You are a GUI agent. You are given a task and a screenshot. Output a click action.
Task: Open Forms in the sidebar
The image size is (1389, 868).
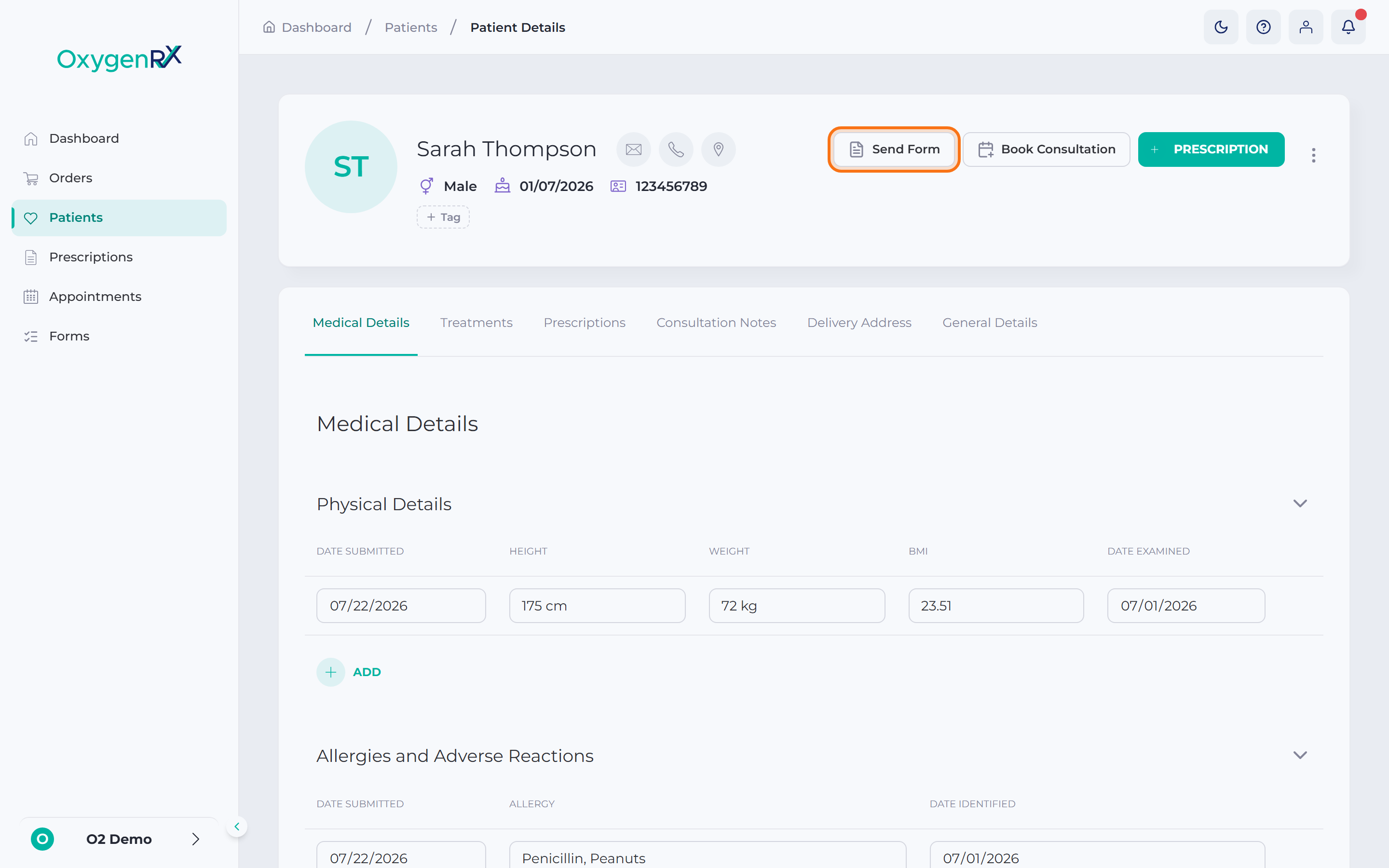click(x=119, y=337)
